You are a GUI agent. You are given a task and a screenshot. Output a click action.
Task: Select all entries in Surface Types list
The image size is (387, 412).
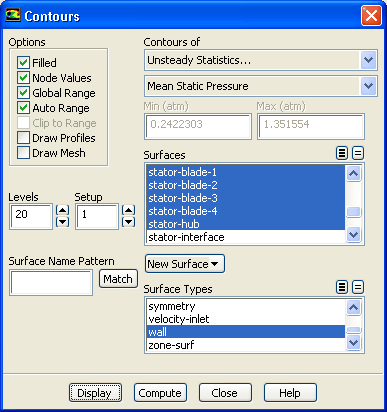coord(342,287)
